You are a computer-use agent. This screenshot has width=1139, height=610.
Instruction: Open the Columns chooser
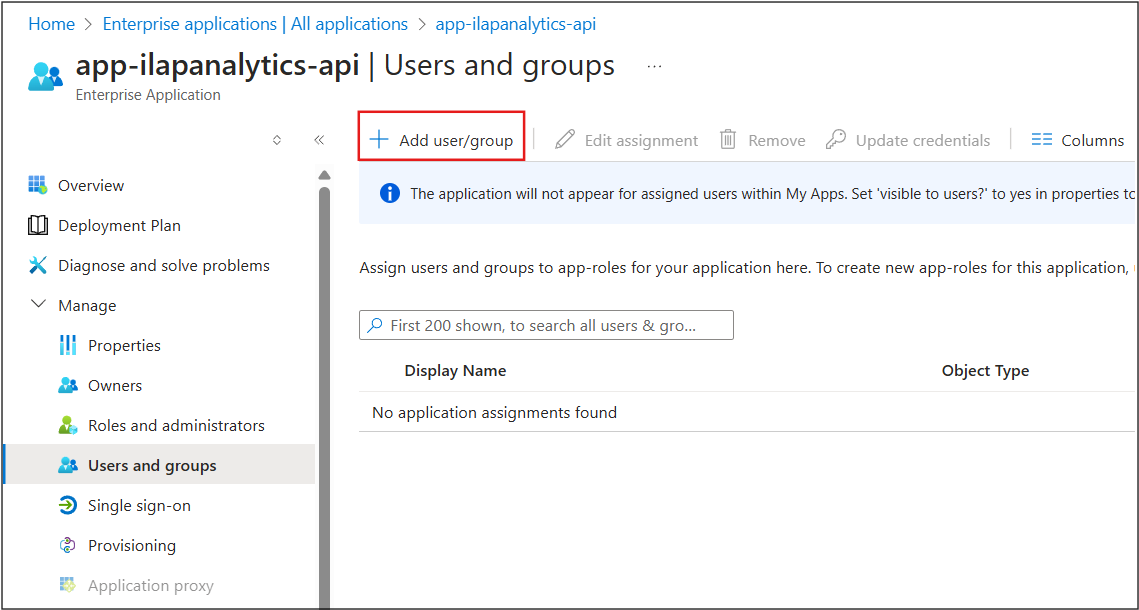coord(1078,140)
